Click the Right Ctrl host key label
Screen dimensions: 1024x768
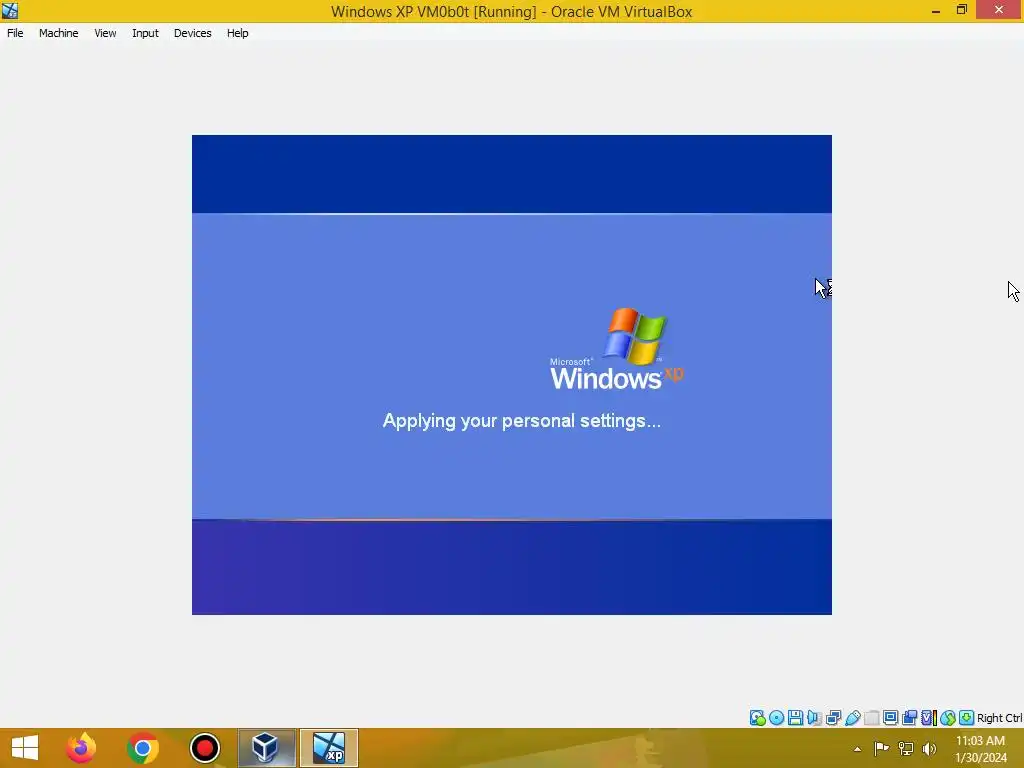point(999,718)
